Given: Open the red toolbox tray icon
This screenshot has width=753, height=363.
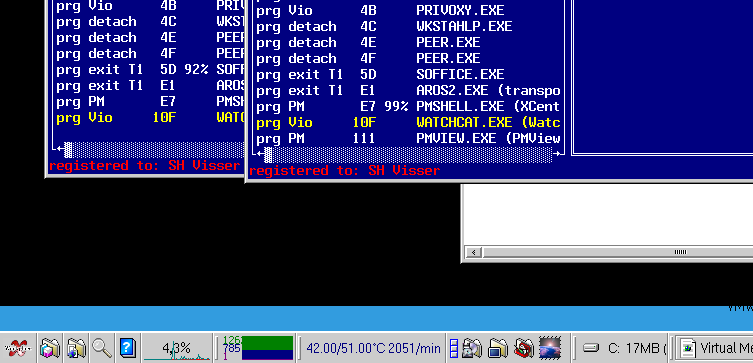Looking at the screenshot, I should (x=524, y=348).
